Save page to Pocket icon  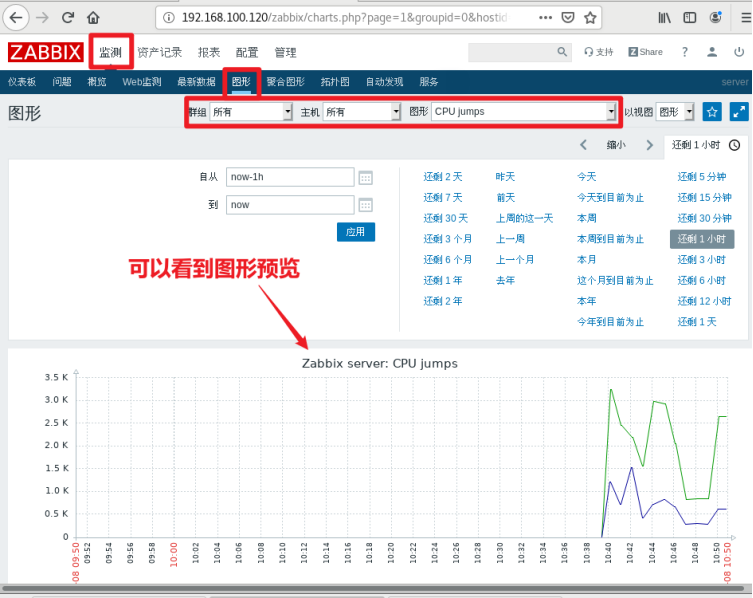tap(568, 18)
